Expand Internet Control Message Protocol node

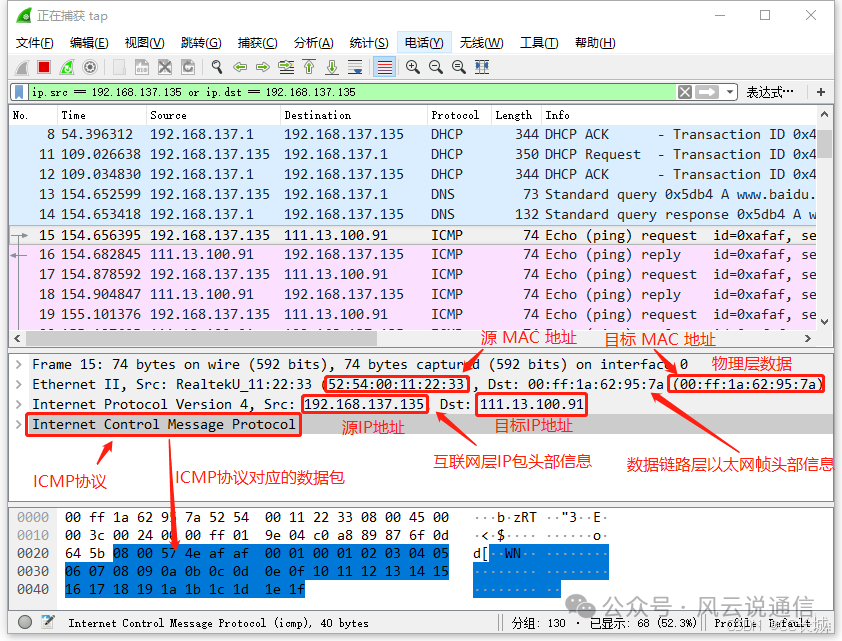click(x=19, y=424)
